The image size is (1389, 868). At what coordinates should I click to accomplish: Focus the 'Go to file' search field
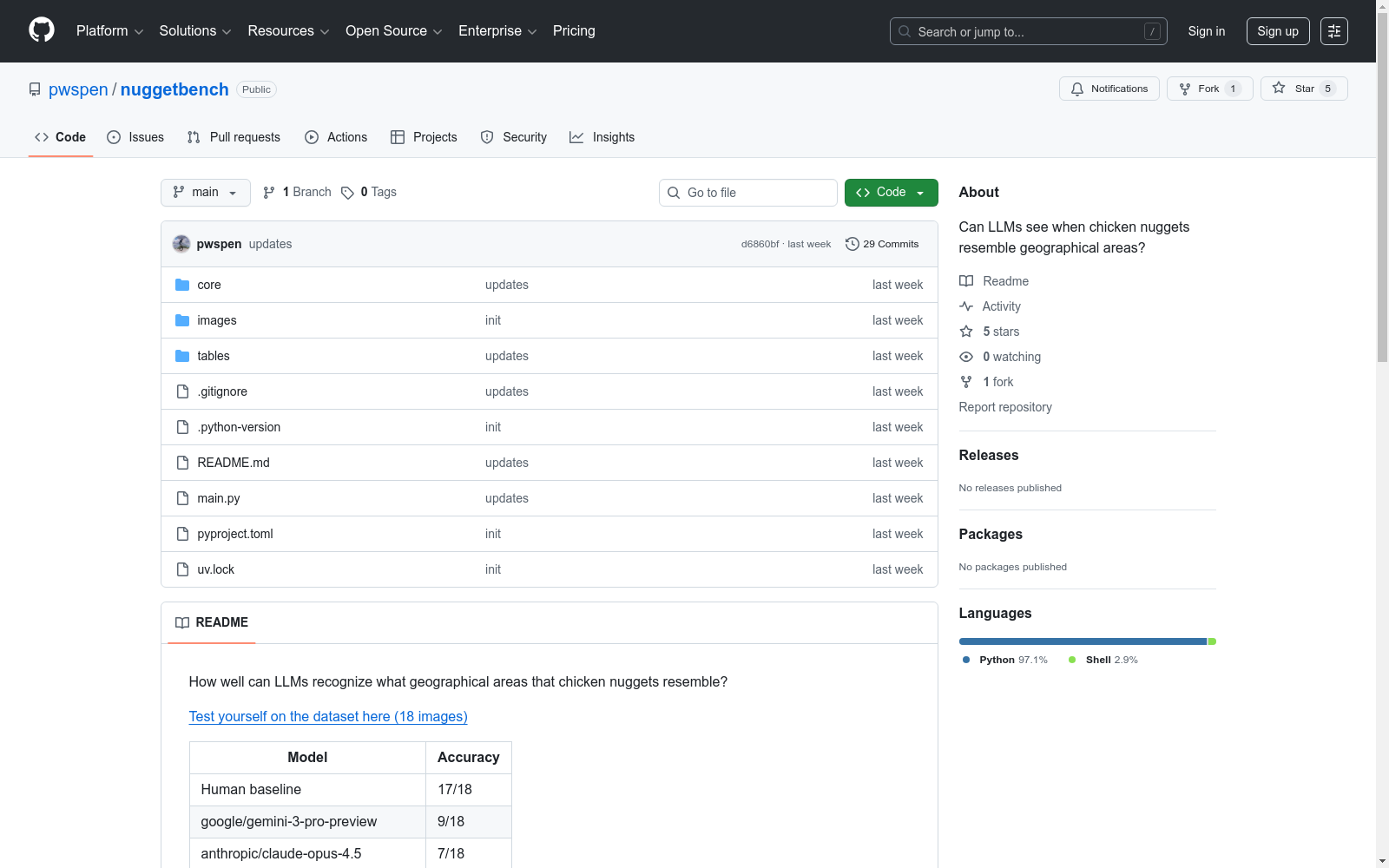[748, 193]
